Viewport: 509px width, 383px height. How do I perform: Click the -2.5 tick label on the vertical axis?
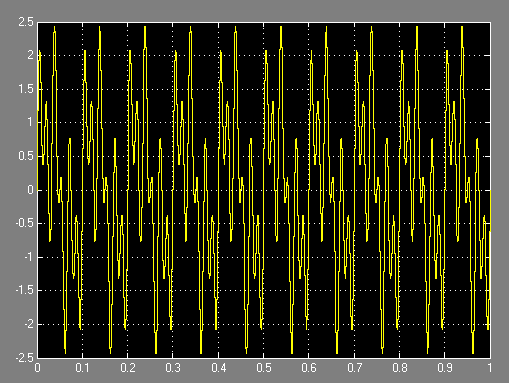[x=25, y=358]
